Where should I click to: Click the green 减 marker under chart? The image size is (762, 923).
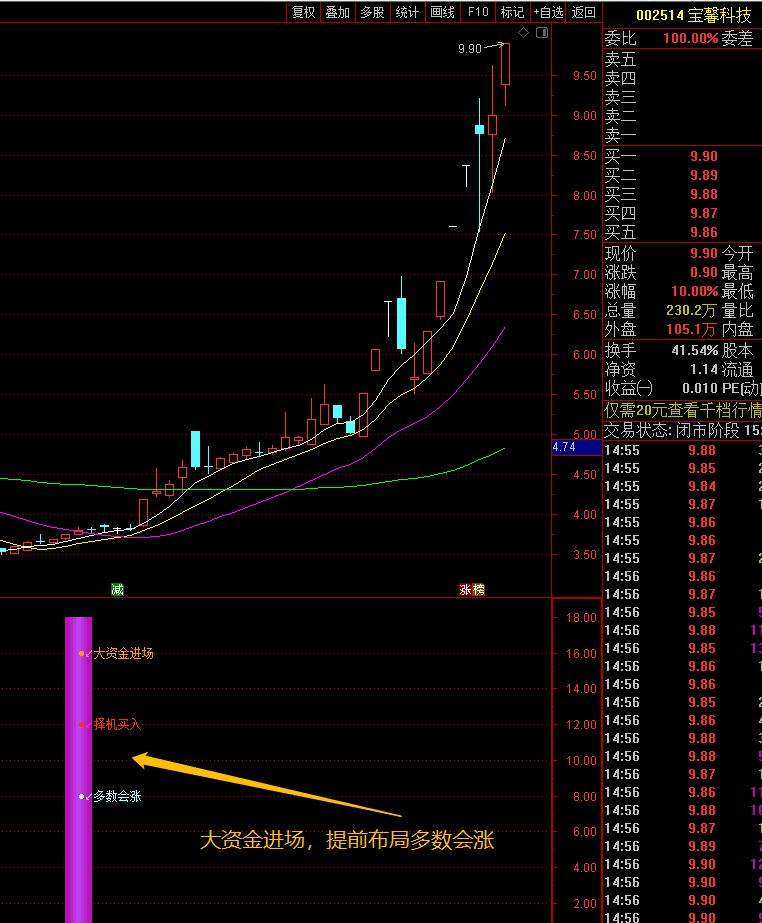click(117, 589)
